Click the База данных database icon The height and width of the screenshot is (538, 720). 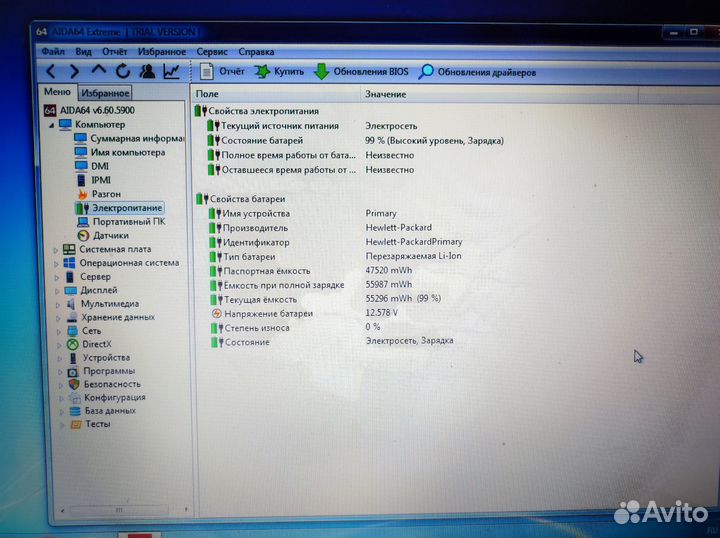click(x=75, y=411)
